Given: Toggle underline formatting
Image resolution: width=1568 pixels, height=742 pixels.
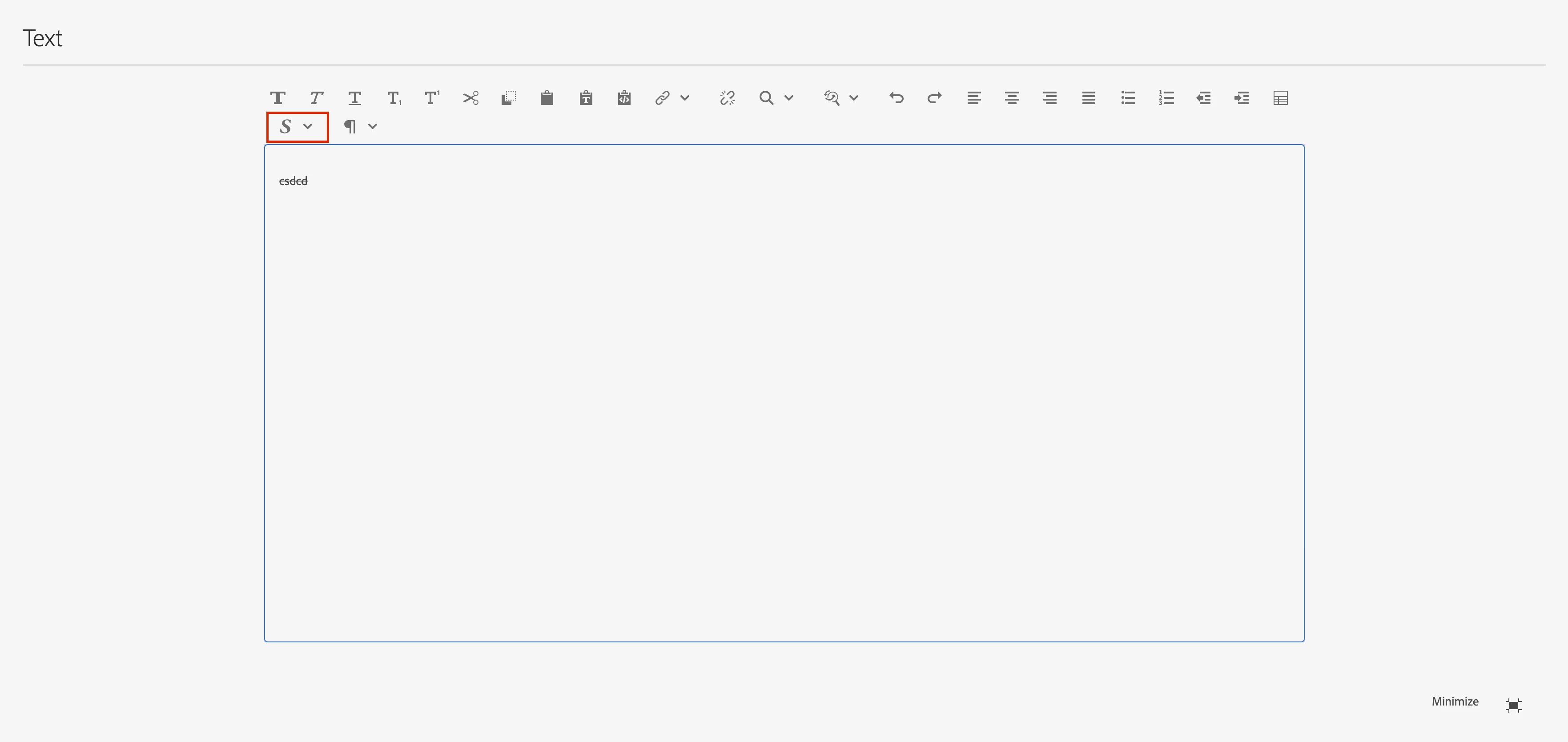Looking at the screenshot, I should pyautogui.click(x=354, y=98).
